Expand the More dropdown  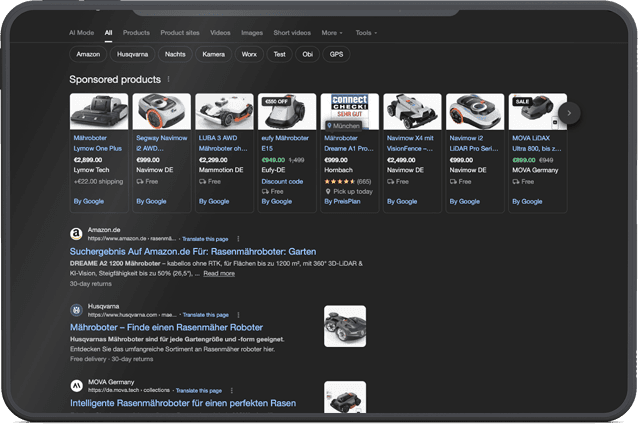pos(332,33)
